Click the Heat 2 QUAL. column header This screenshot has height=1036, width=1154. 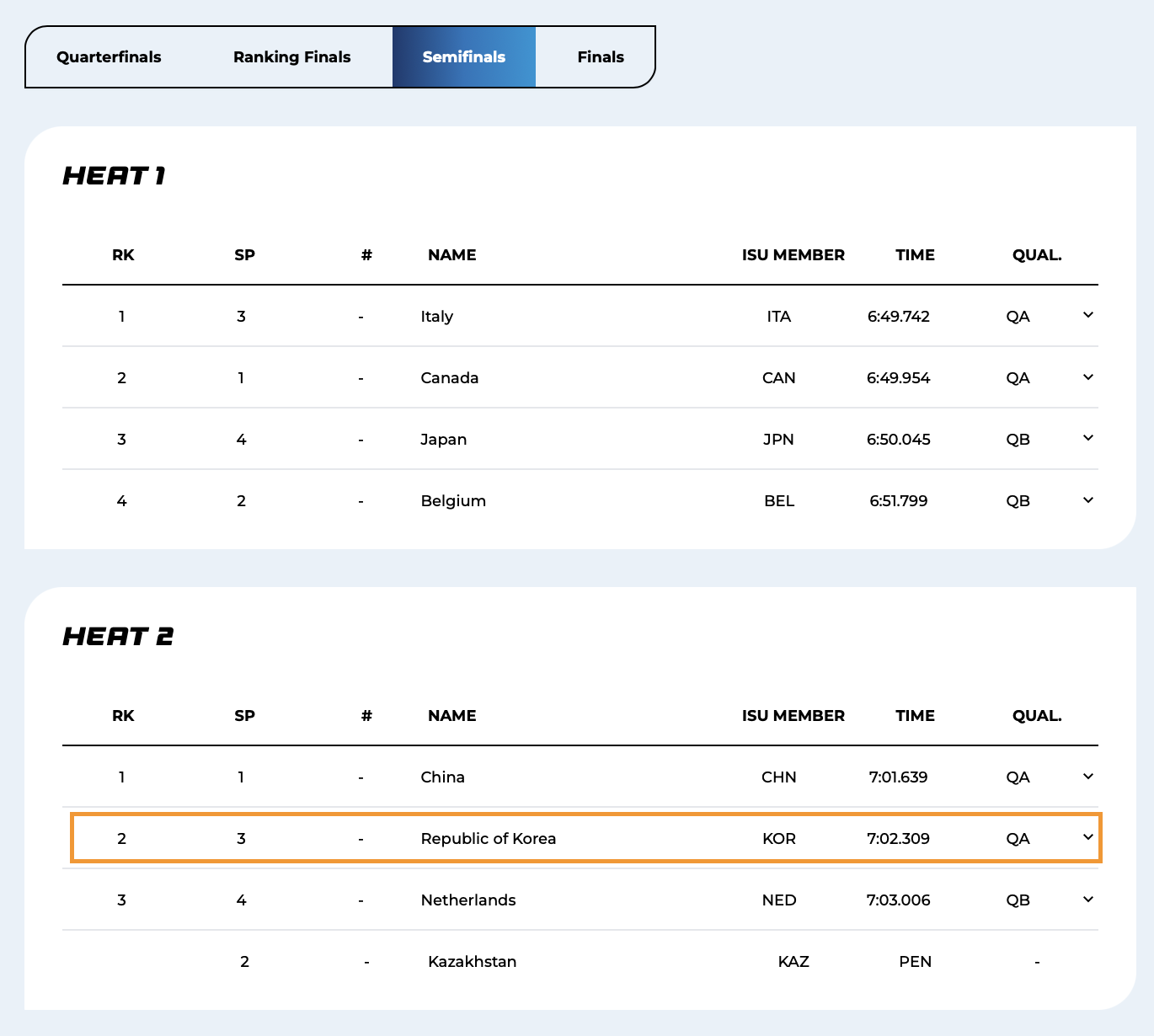coord(1036,716)
